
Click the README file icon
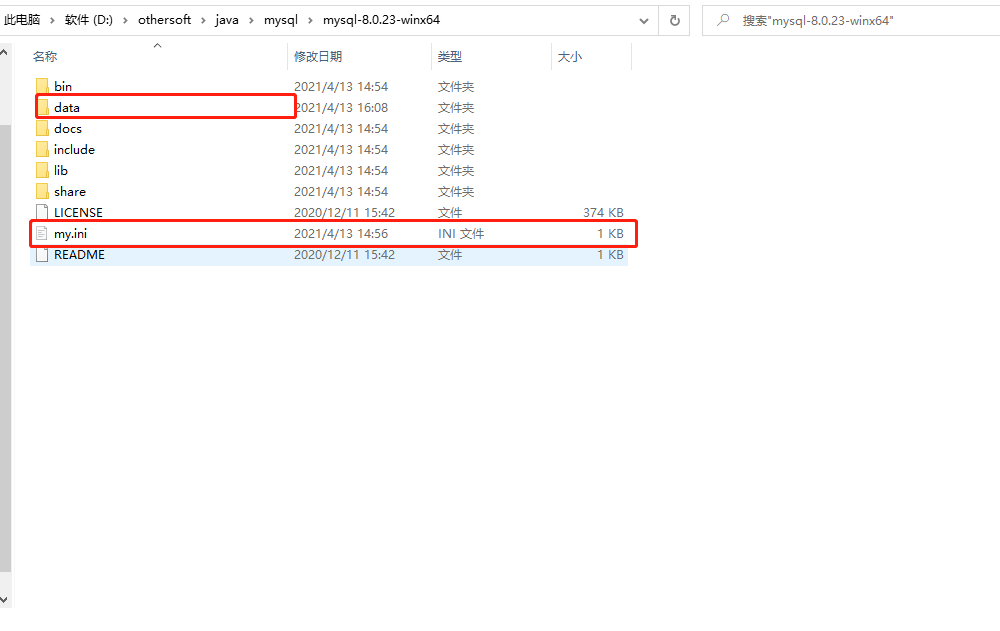pyautogui.click(x=42, y=255)
